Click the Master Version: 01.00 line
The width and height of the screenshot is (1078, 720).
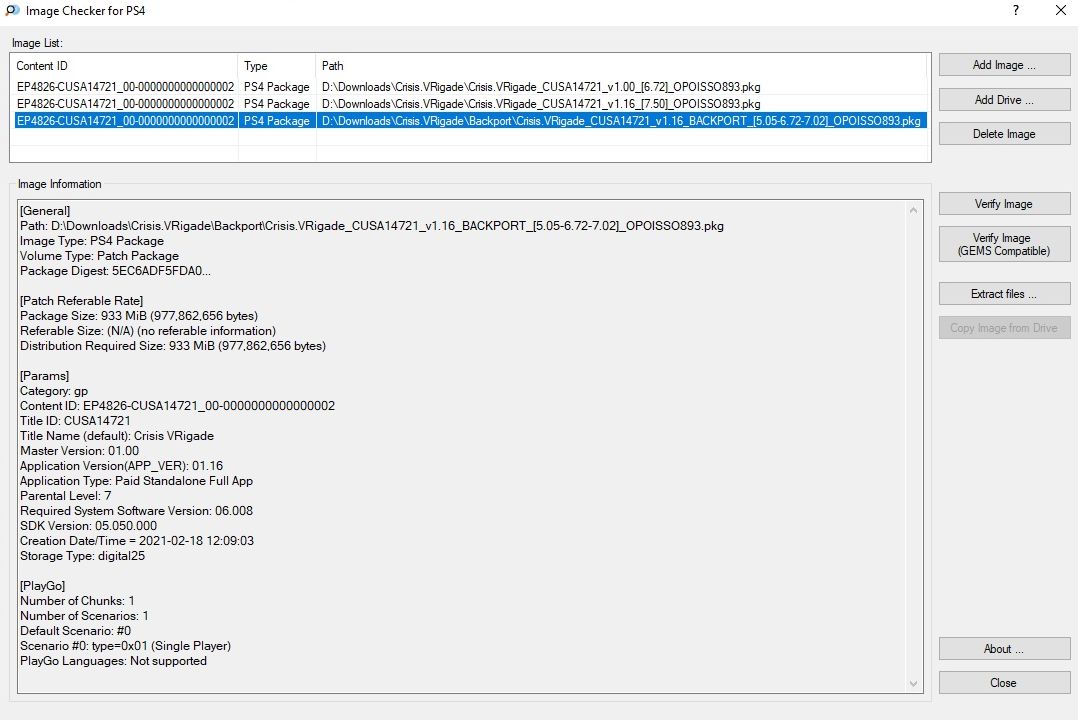click(x=80, y=451)
